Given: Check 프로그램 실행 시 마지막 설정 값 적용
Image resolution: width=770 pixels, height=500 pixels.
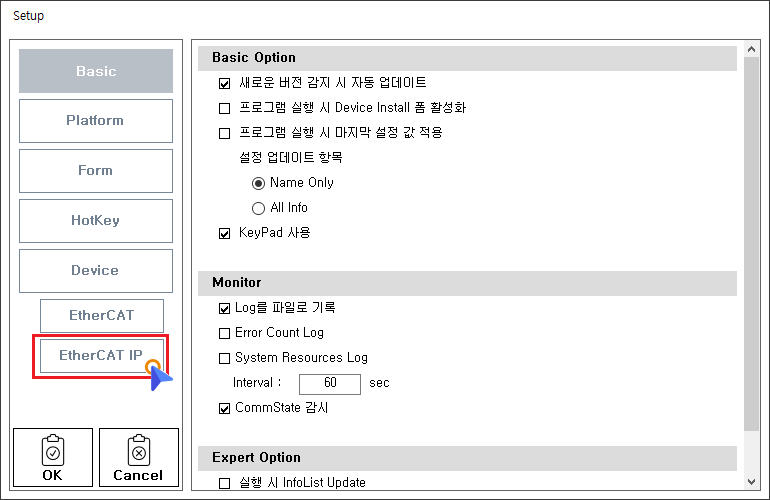Looking at the screenshot, I should (x=224, y=133).
